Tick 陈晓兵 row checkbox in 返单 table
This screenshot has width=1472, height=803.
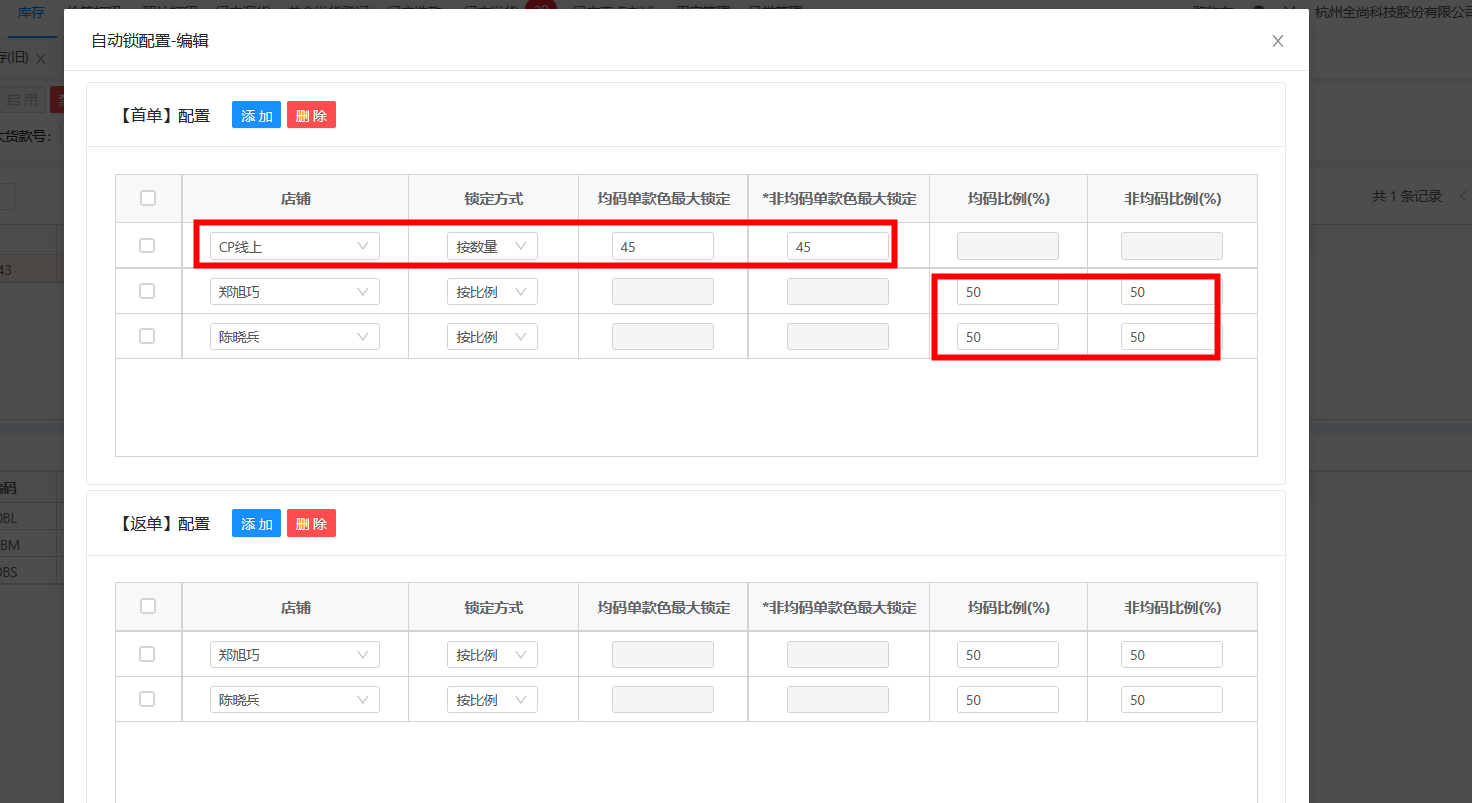tap(147, 699)
